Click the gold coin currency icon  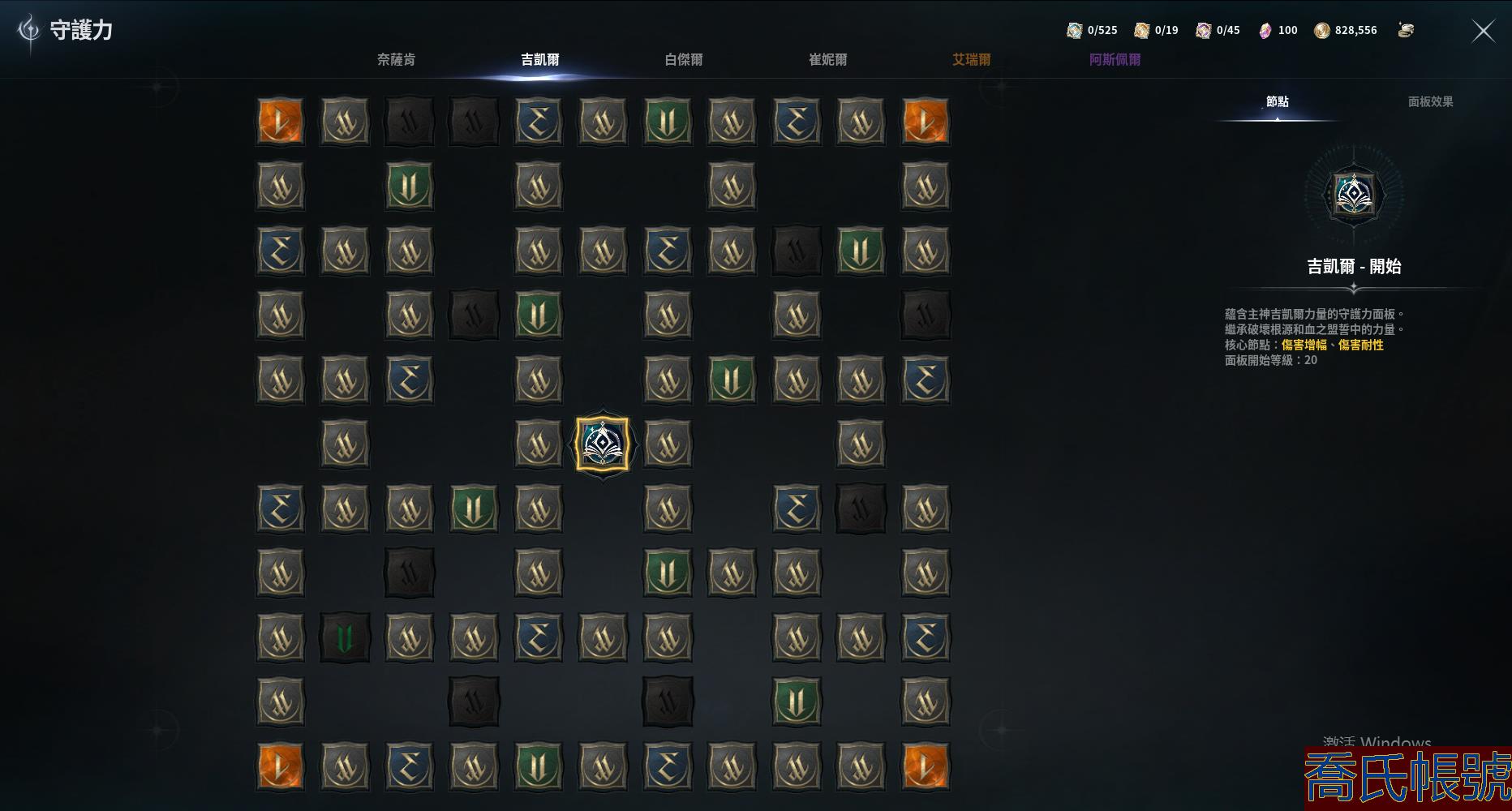(1321, 31)
